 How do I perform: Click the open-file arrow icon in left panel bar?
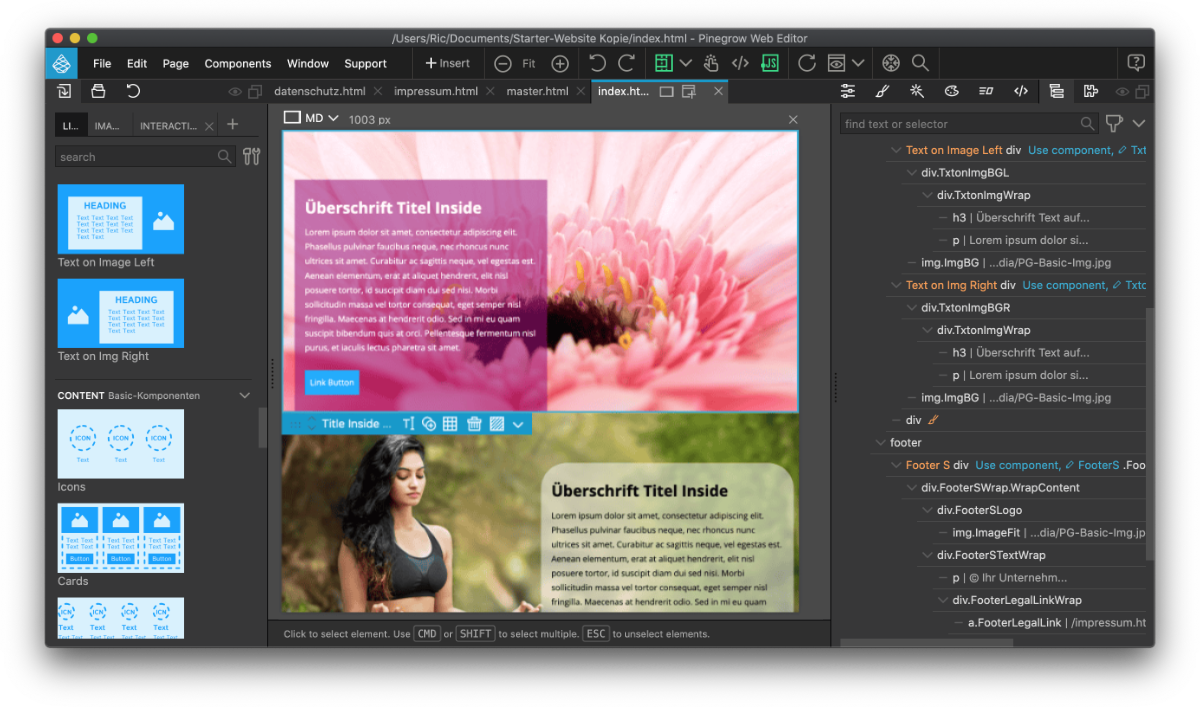click(x=64, y=91)
